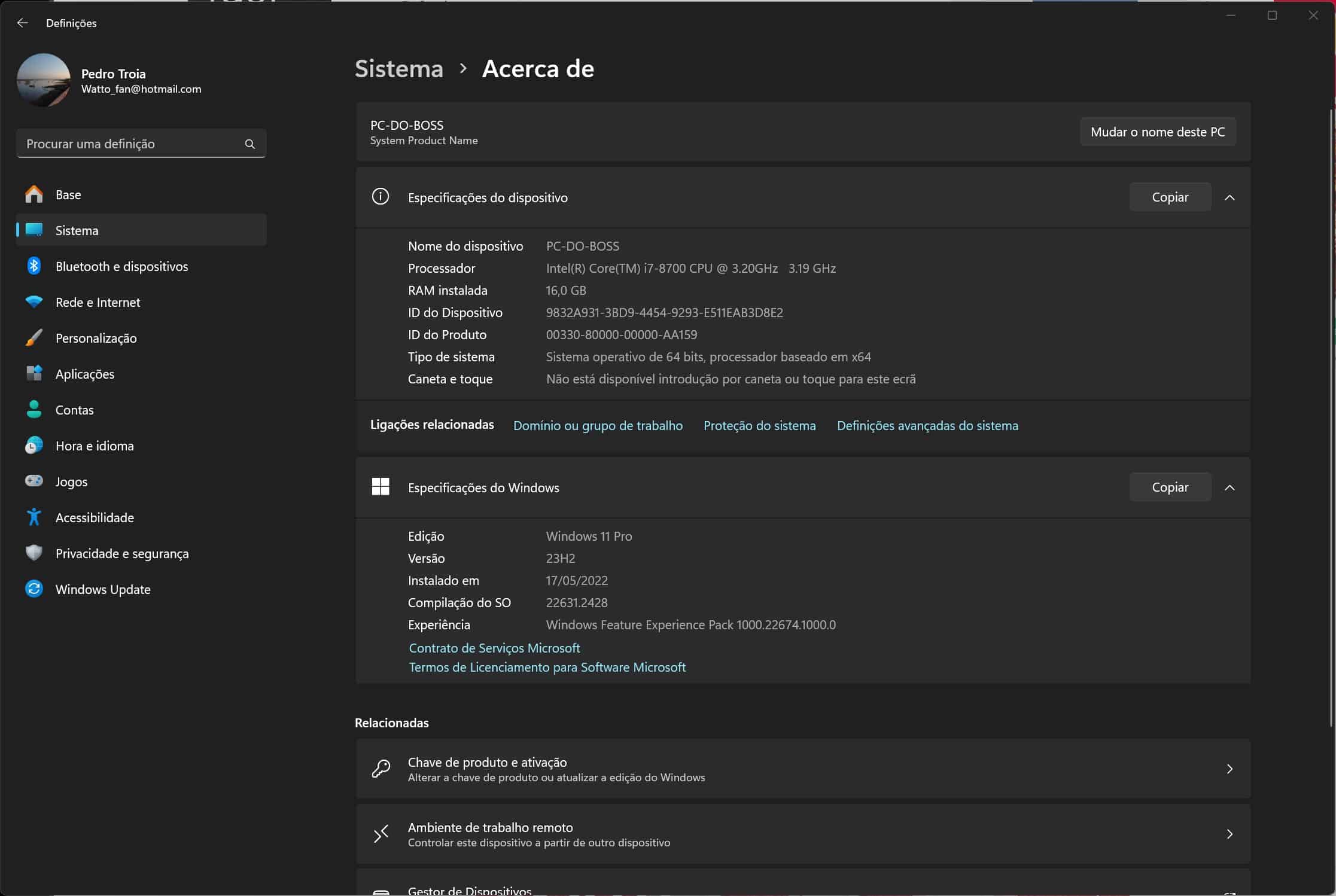Image resolution: width=1336 pixels, height=896 pixels.
Task: Open Proteção do sistema link
Action: (759, 425)
